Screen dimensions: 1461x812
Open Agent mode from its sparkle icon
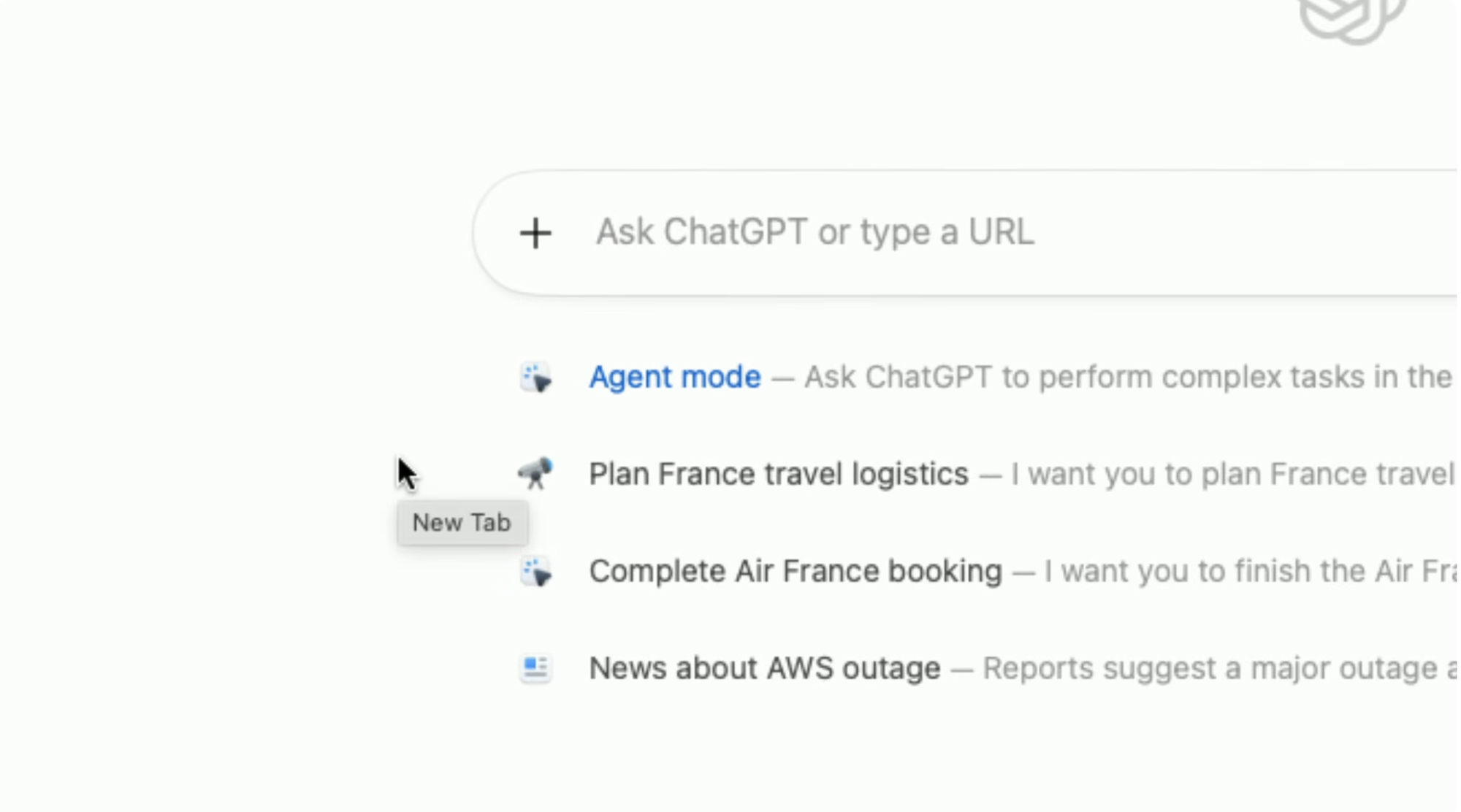click(535, 377)
